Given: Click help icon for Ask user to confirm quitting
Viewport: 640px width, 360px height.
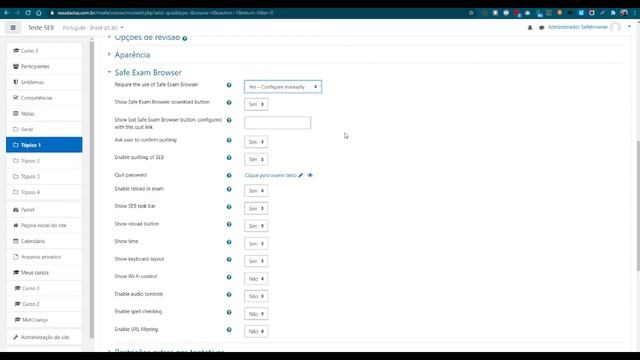Looking at the screenshot, I should pyautogui.click(x=229, y=140).
